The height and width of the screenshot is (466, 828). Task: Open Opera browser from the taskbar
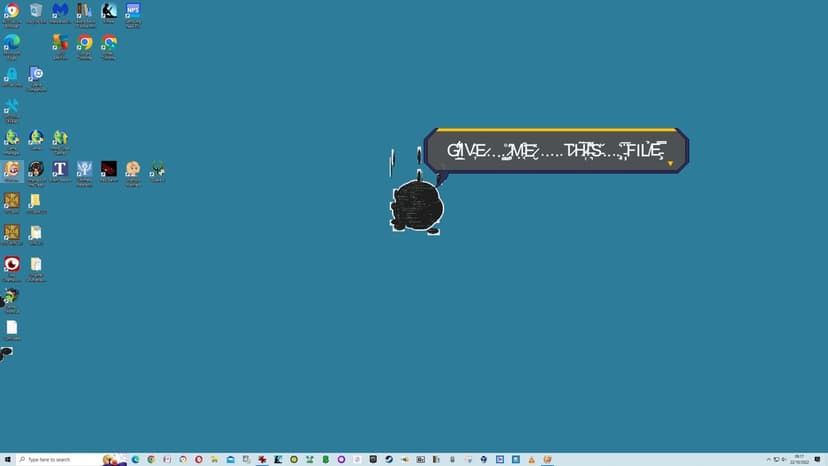click(x=199, y=460)
